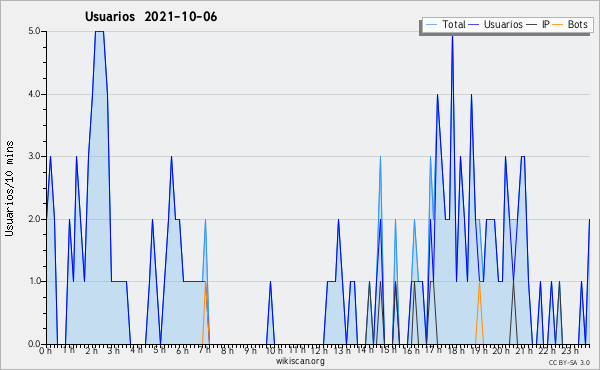Click the 'CC BY-SA 3.0' license text

(569, 362)
